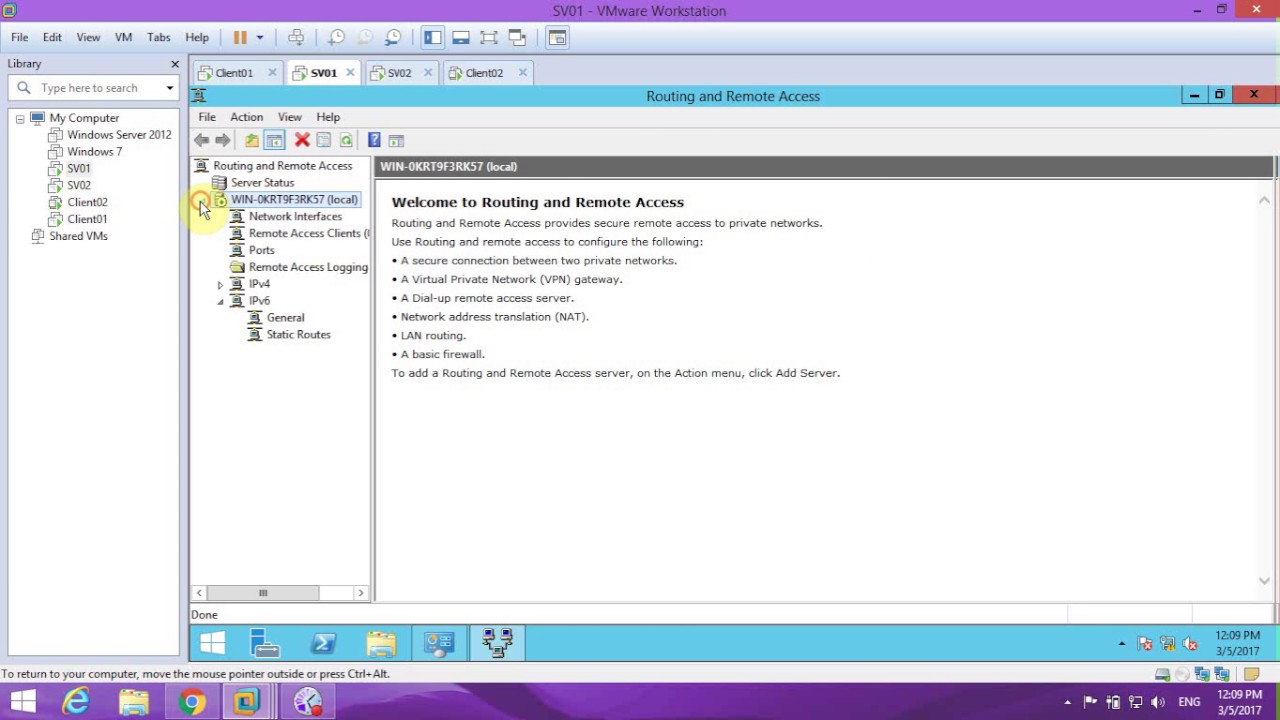Select Windows 7 in the Library
Viewport: 1280px width, 720px height.
[94, 152]
